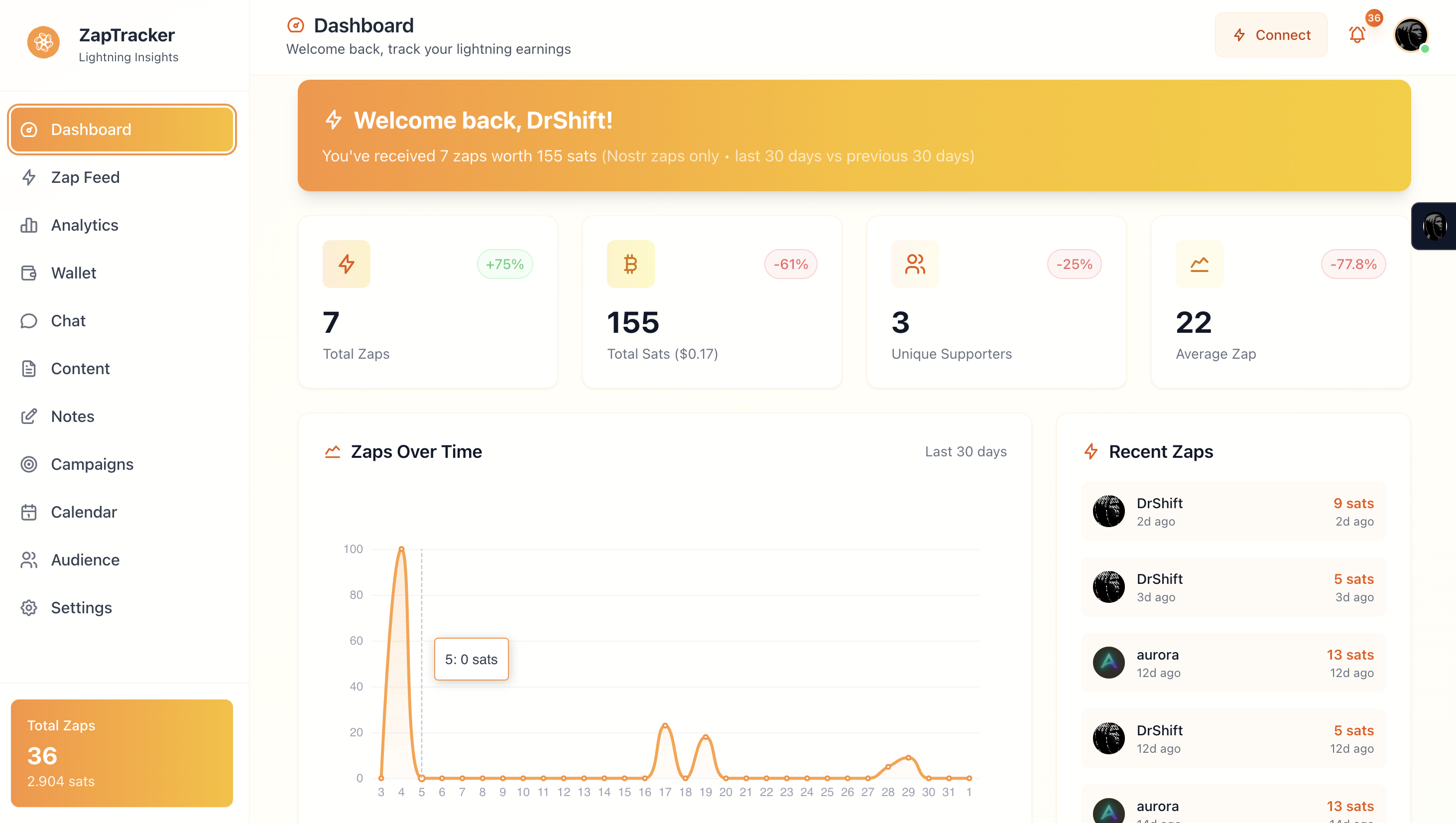Click the notification bell with 36 alerts
1456x823 pixels.
(x=1357, y=34)
